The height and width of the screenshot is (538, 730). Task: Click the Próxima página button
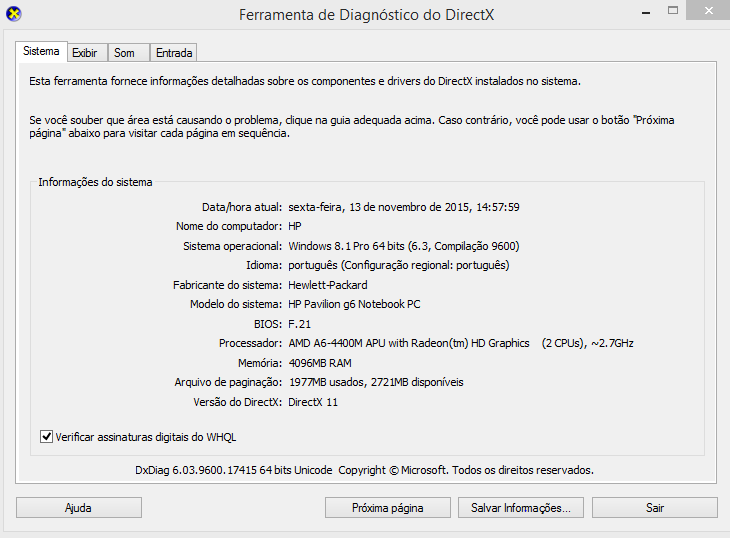tap(387, 508)
